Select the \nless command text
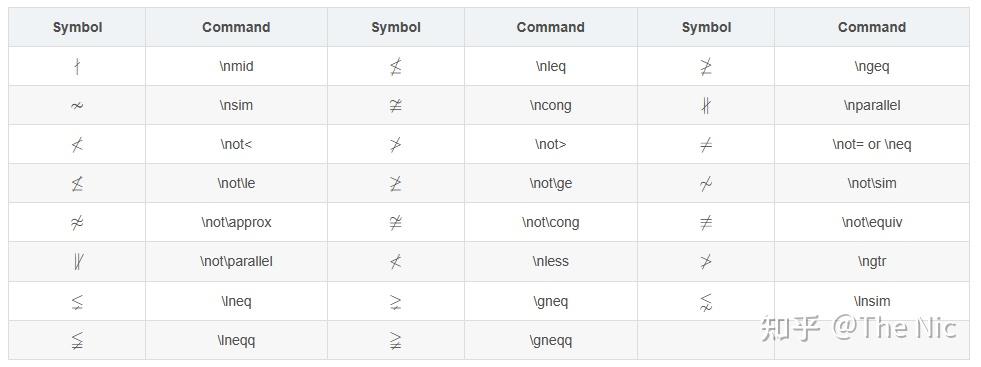The image size is (981, 367). pyautogui.click(x=551, y=261)
